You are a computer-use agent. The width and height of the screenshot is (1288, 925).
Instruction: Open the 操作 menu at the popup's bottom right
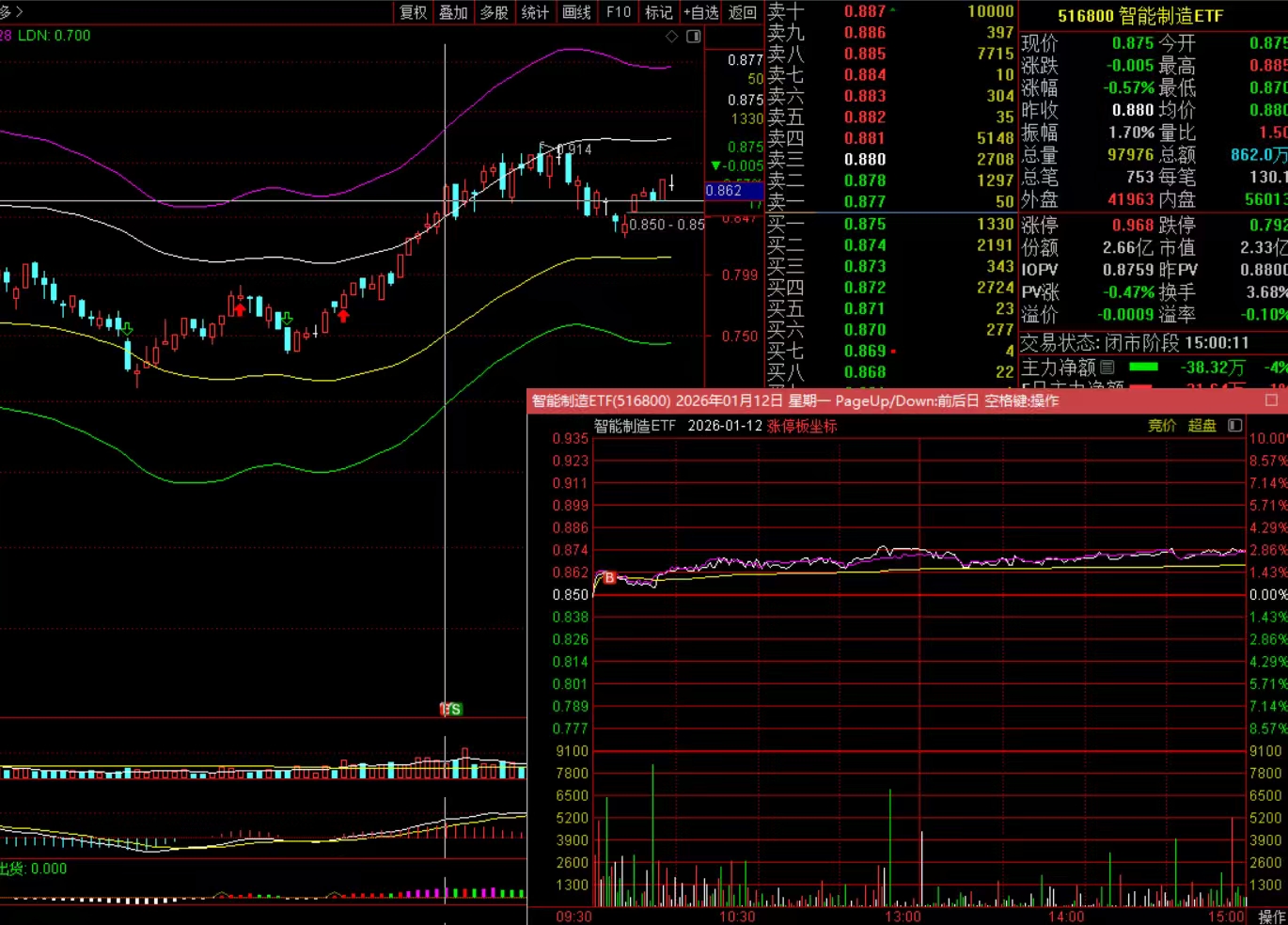1272,917
